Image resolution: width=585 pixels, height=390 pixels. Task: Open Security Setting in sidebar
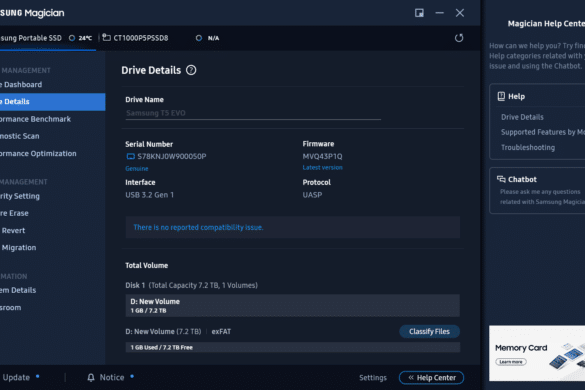click(x=20, y=196)
